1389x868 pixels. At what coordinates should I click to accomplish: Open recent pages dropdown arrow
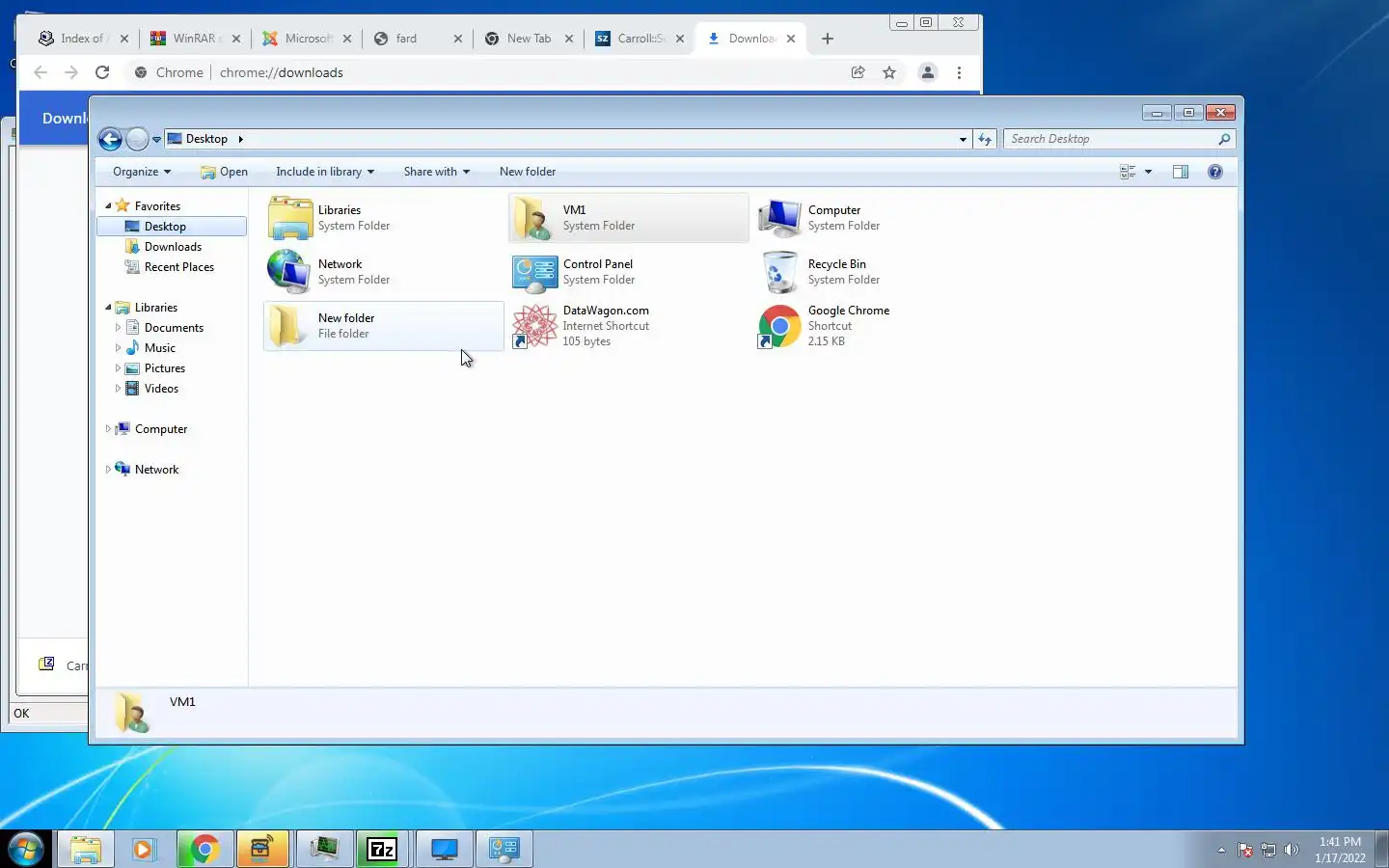point(156,139)
